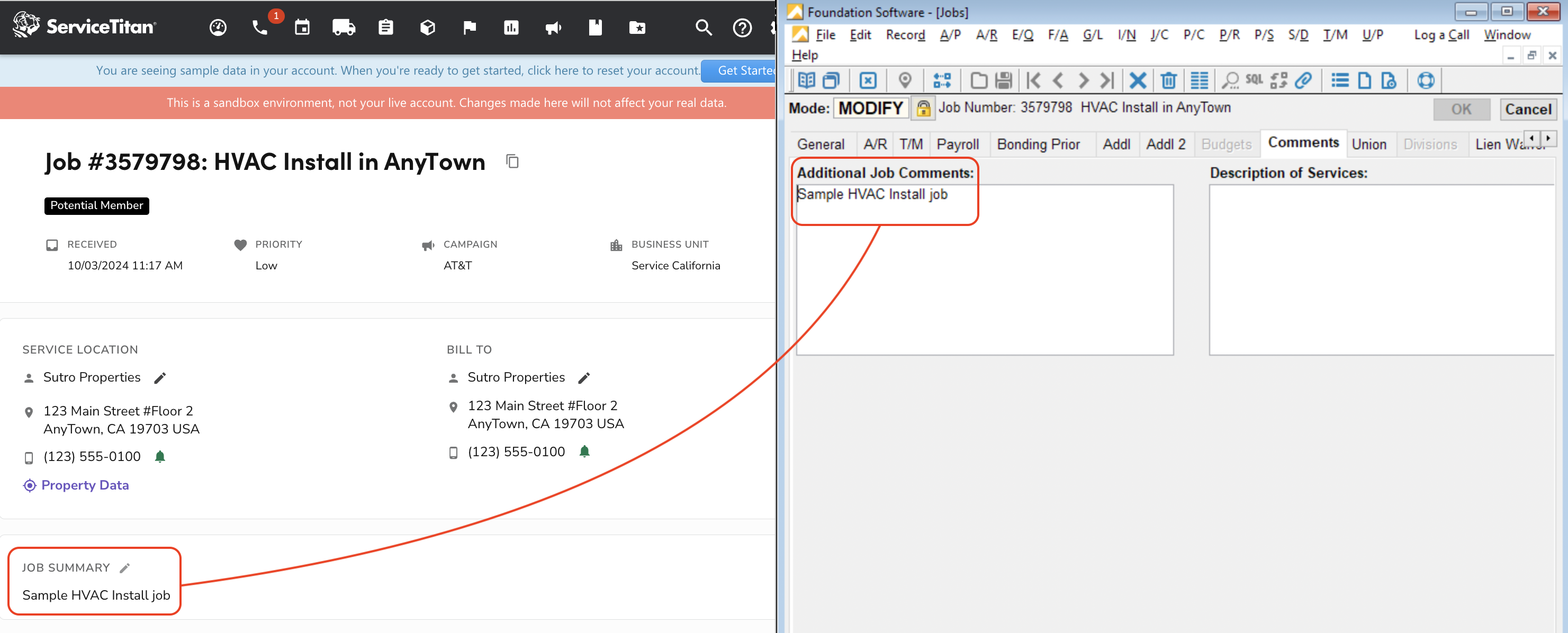Click the search icon in ServiceTitan header
1568x633 pixels.
pos(703,27)
